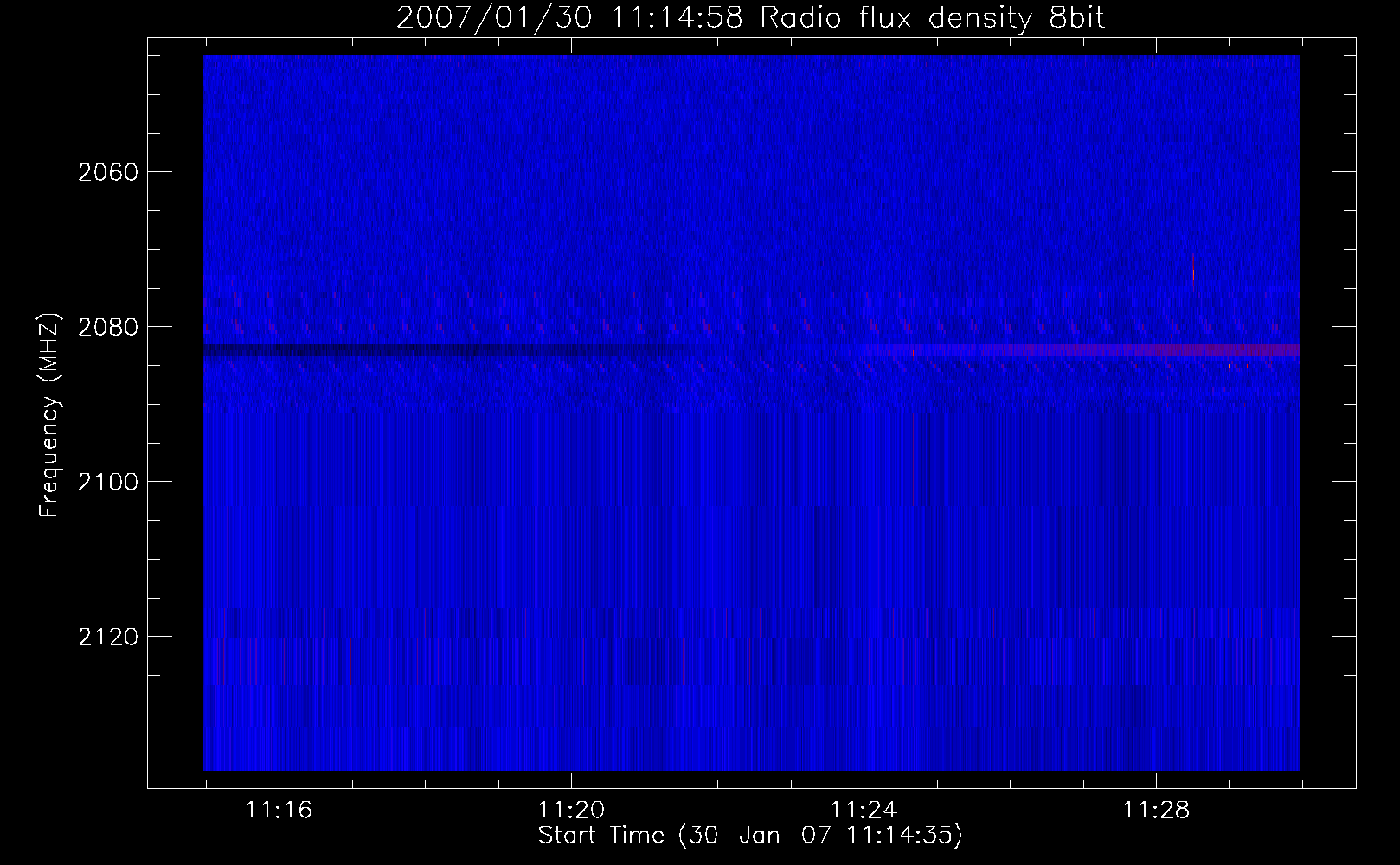The image size is (1400, 865).
Task: Select the 2100 frequency tick label
Action: [107, 482]
